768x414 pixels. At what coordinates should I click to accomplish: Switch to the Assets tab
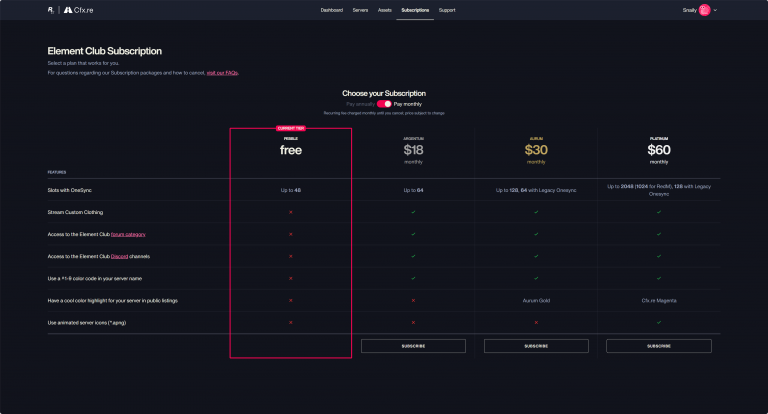pyautogui.click(x=385, y=10)
